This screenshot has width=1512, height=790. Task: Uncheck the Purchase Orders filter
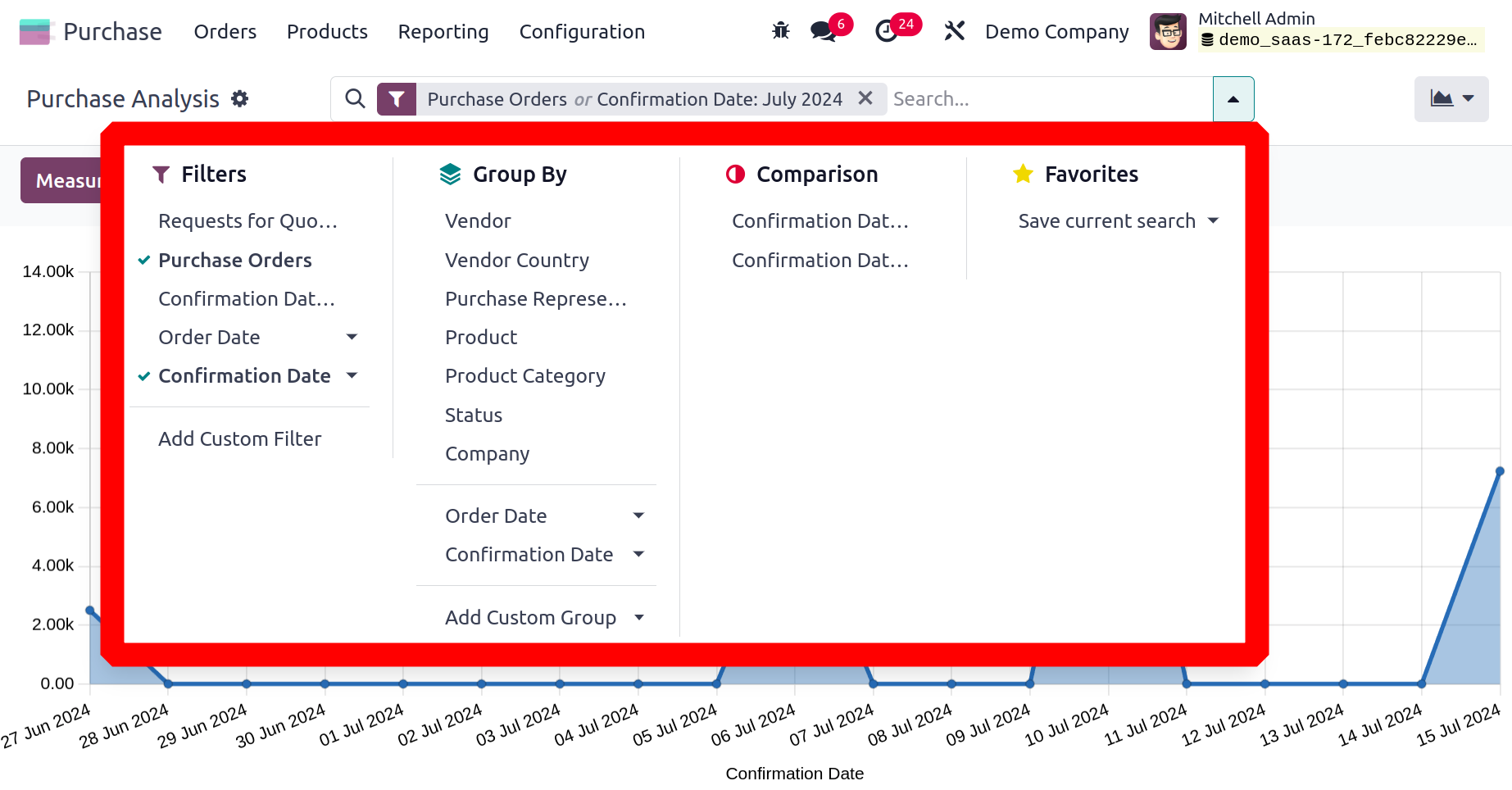(234, 260)
